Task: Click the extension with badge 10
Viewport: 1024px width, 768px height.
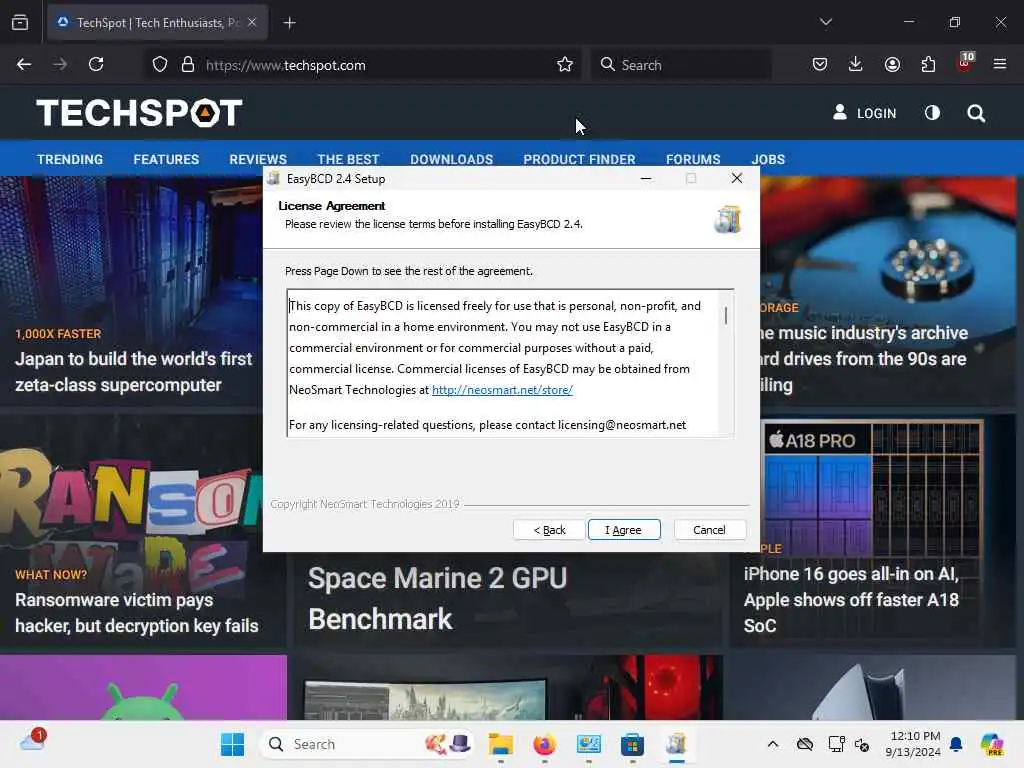Action: 965,63
